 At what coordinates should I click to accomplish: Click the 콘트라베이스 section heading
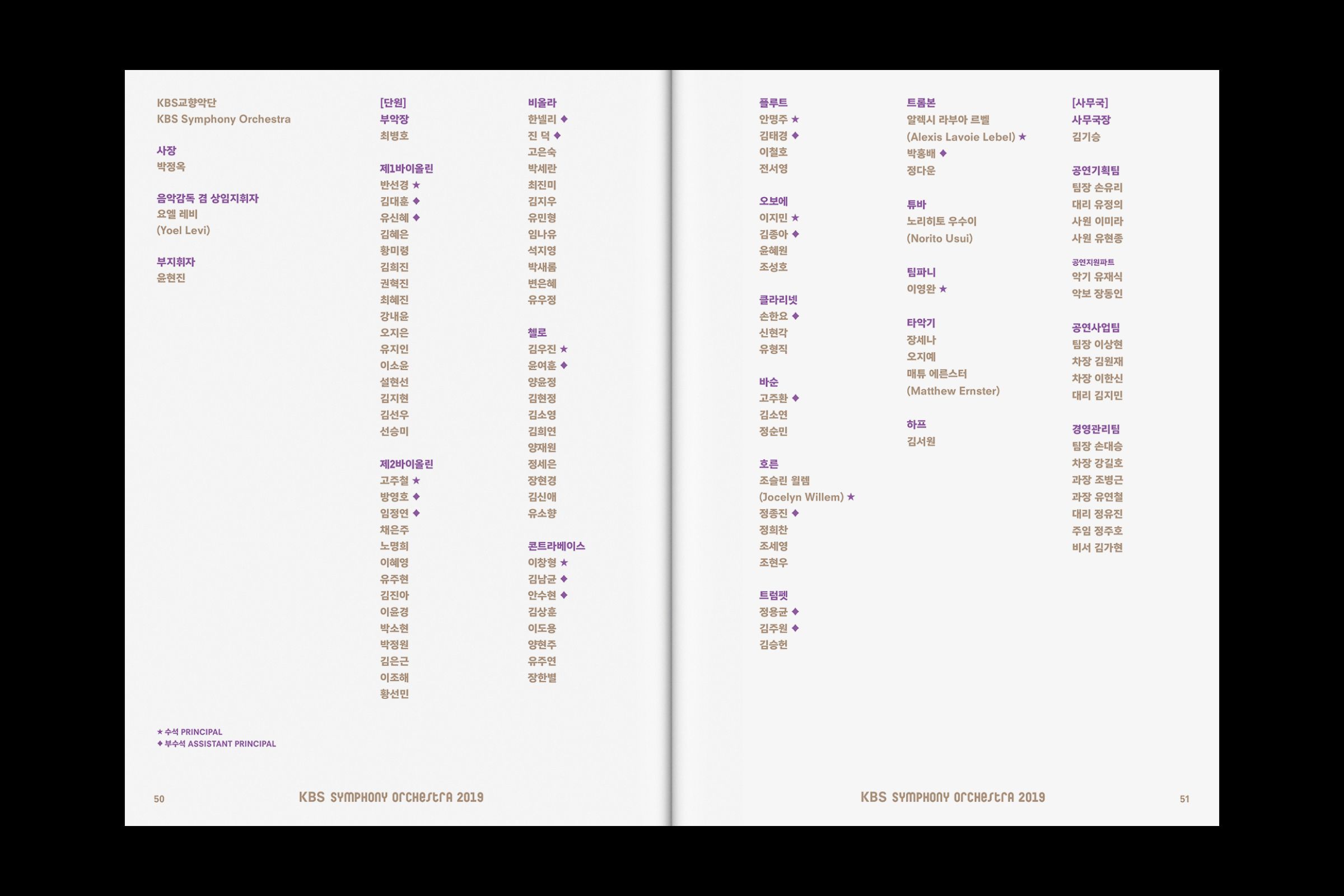(x=556, y=547)
